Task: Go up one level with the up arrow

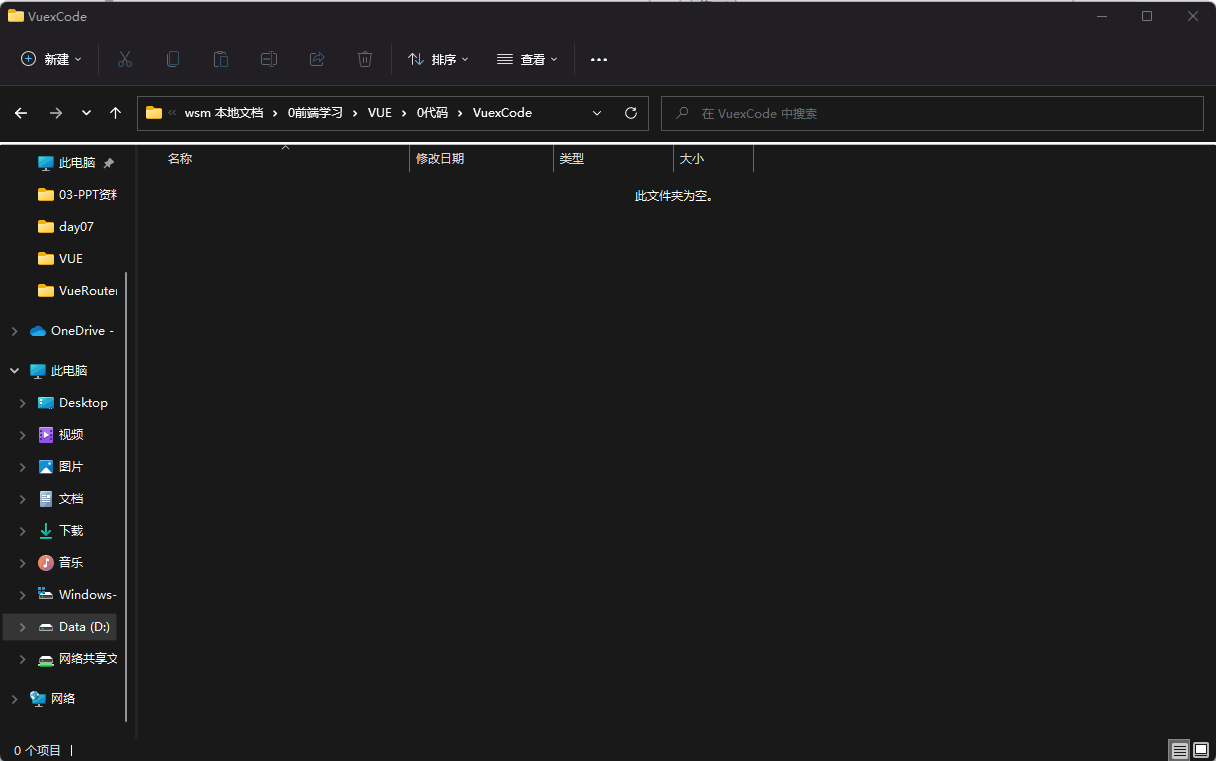Action: (115, 113)
